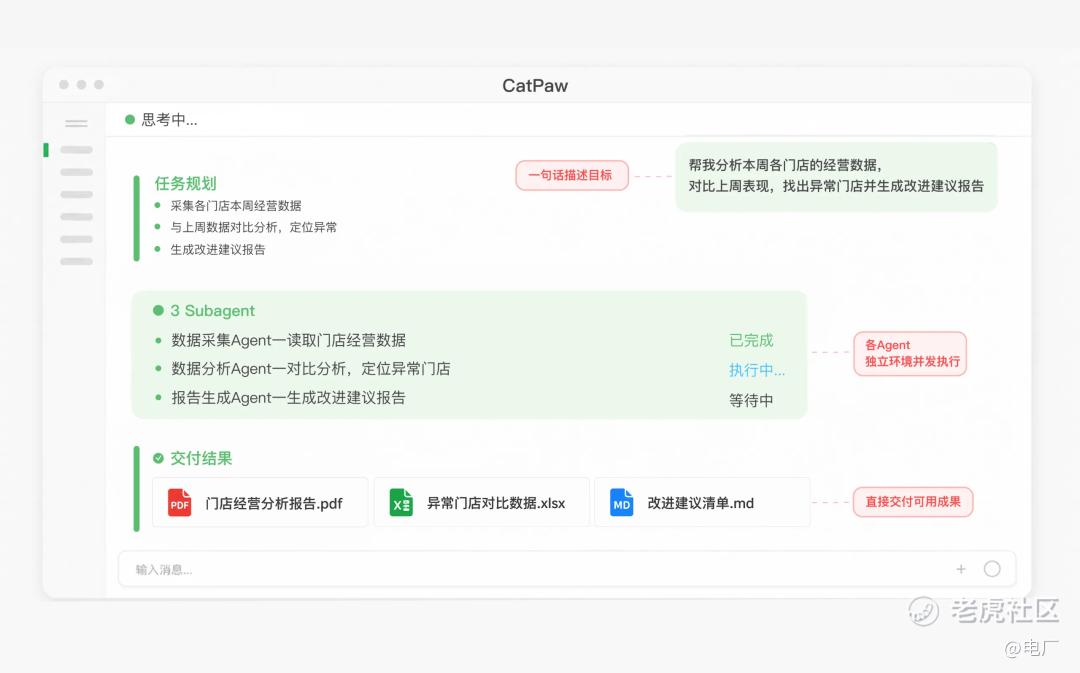Click 数据采集Agent一读取门店经营数据 row
This screenshot has height=673, width=1080.
288,340
